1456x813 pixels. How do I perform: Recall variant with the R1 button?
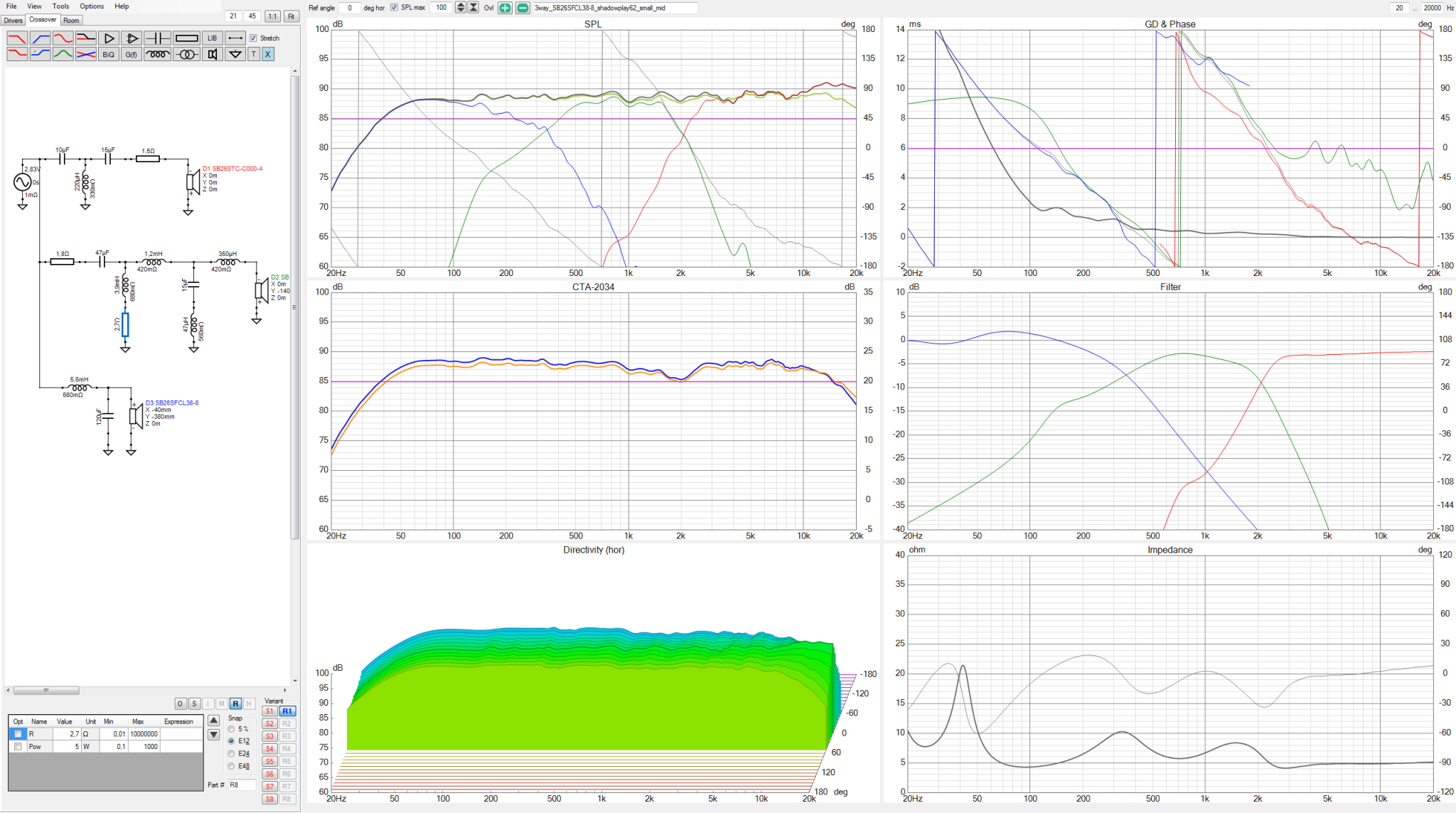click(x=287, y=711)
